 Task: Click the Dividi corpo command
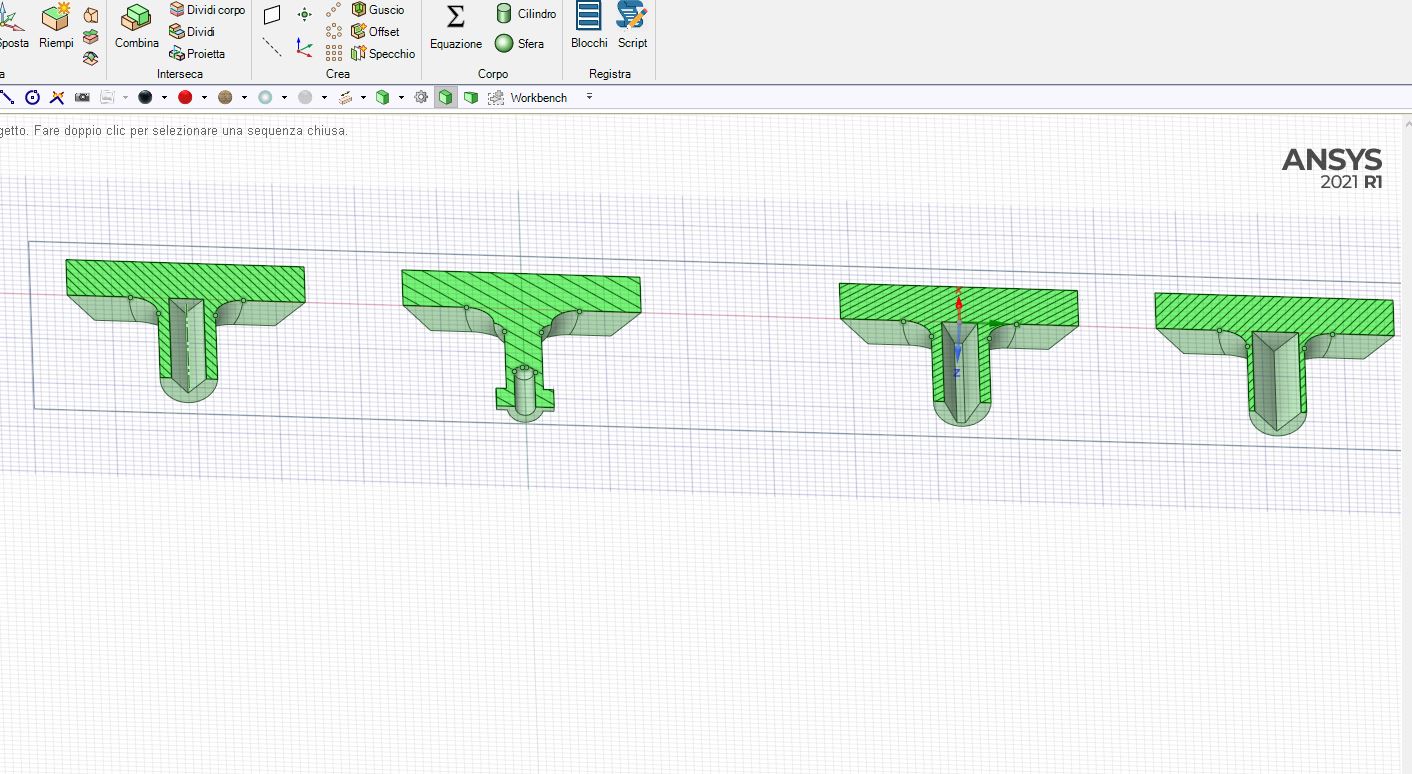[207, 9]
